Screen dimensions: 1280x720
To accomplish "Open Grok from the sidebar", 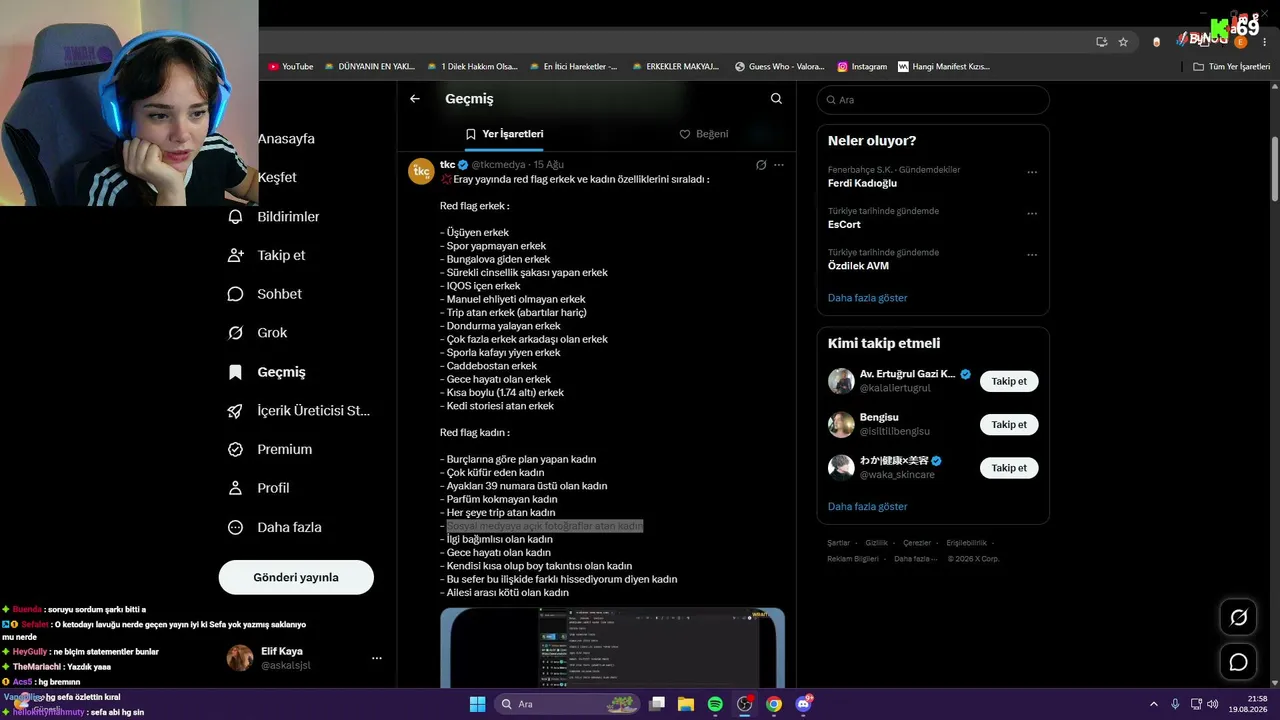I will [x=258, y=333].
